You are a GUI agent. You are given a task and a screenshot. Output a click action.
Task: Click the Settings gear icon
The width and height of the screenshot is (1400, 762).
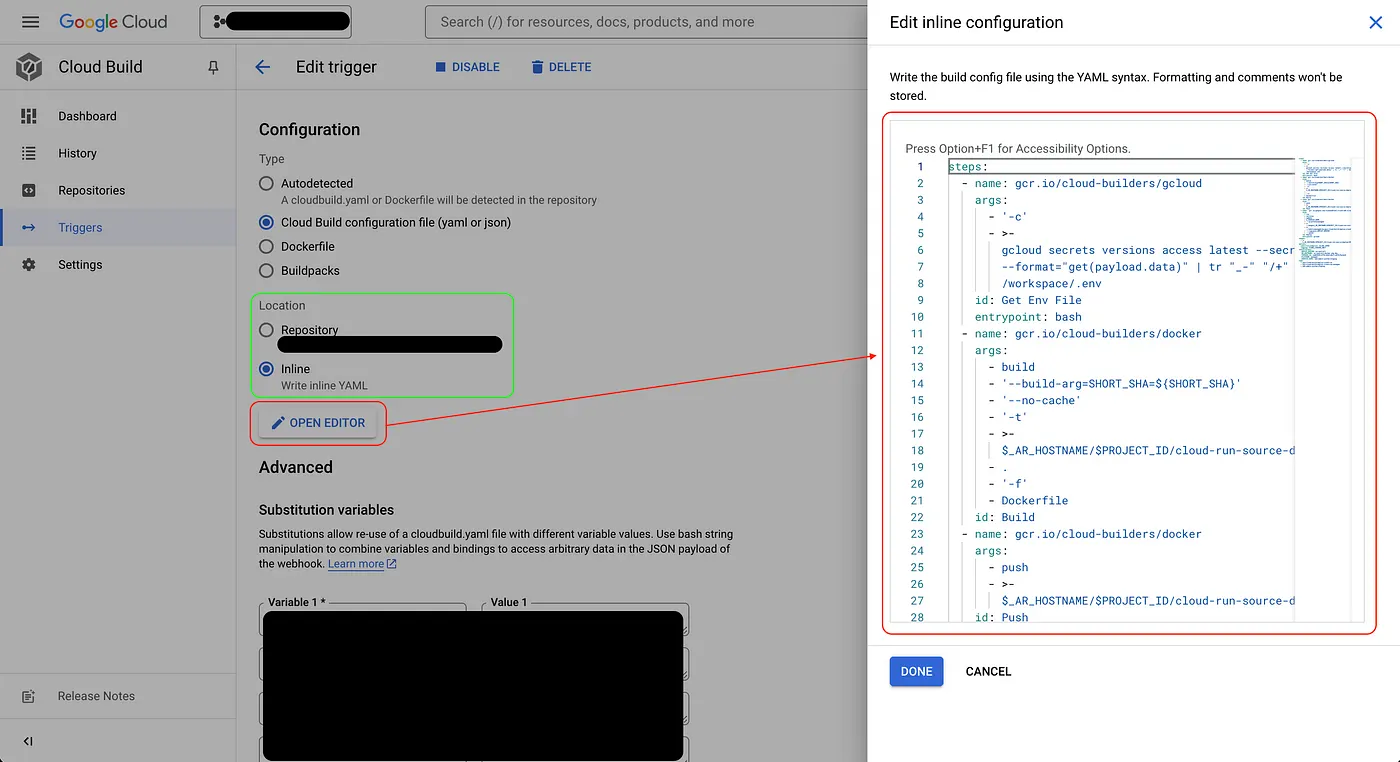[29, 264]
